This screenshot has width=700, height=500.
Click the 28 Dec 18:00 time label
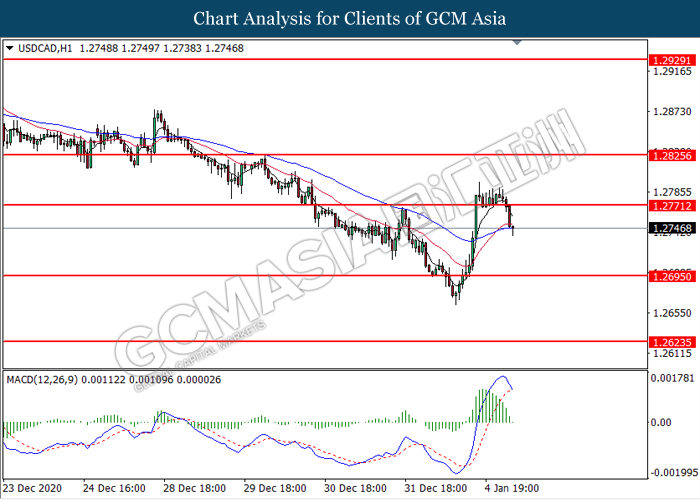coord(194,490)
